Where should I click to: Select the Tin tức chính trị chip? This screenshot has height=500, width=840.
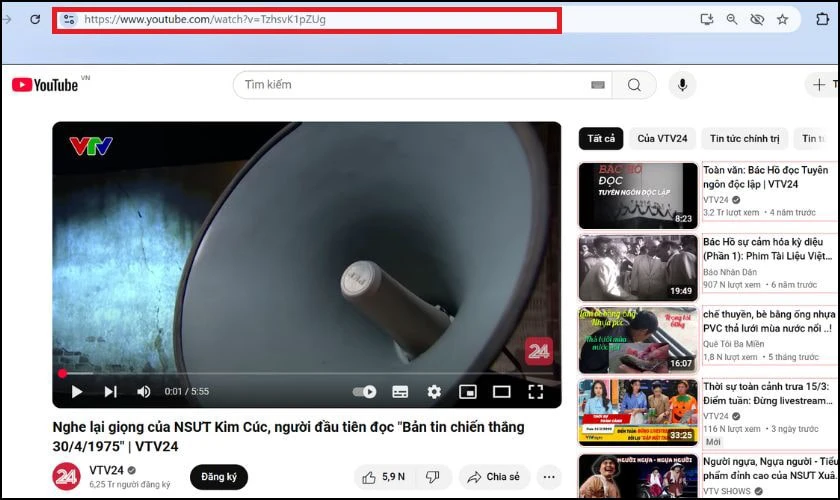(x=745, y=139)
